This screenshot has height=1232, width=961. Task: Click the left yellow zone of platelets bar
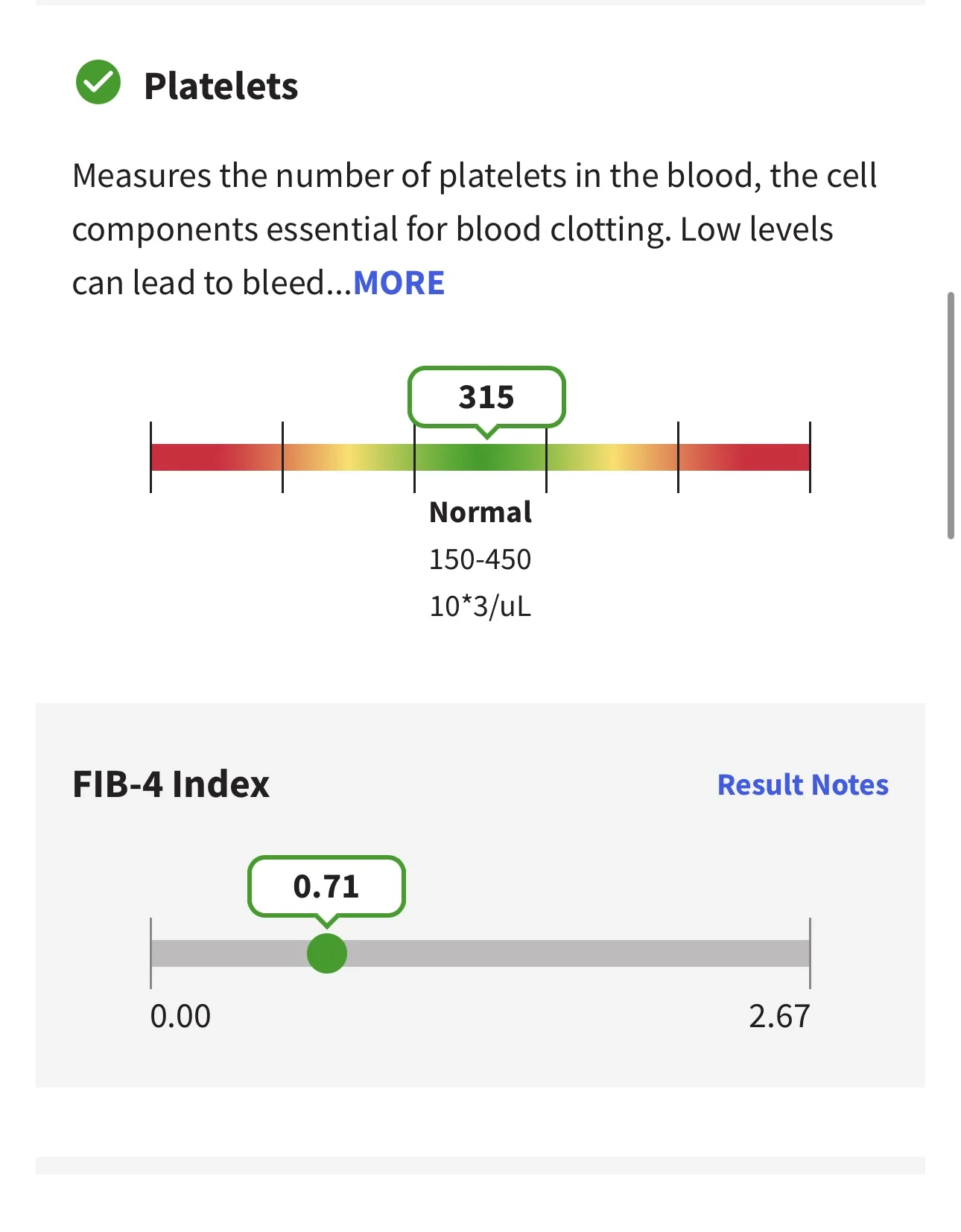tap(349, 457)
